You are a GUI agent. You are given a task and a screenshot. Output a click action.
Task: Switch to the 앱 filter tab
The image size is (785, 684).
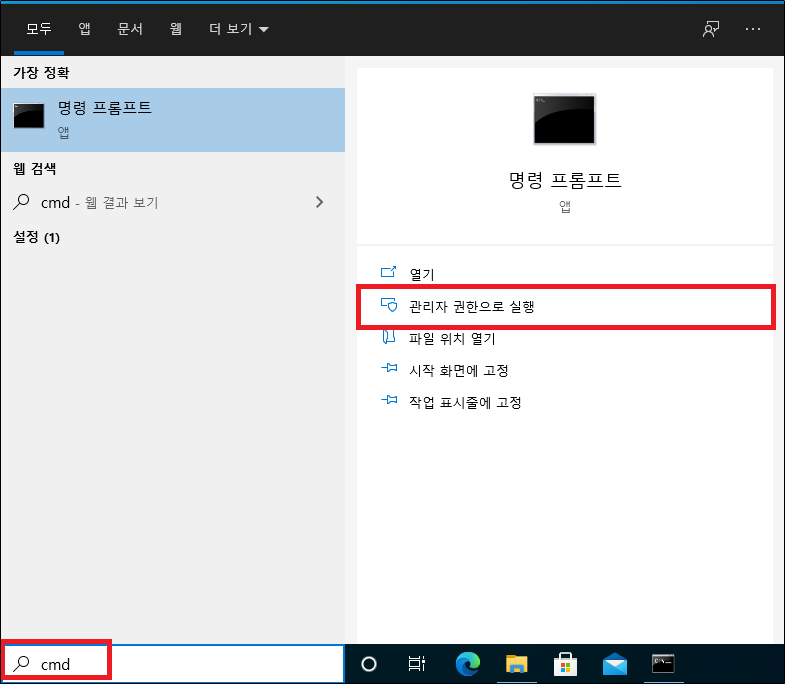point(84,29)
